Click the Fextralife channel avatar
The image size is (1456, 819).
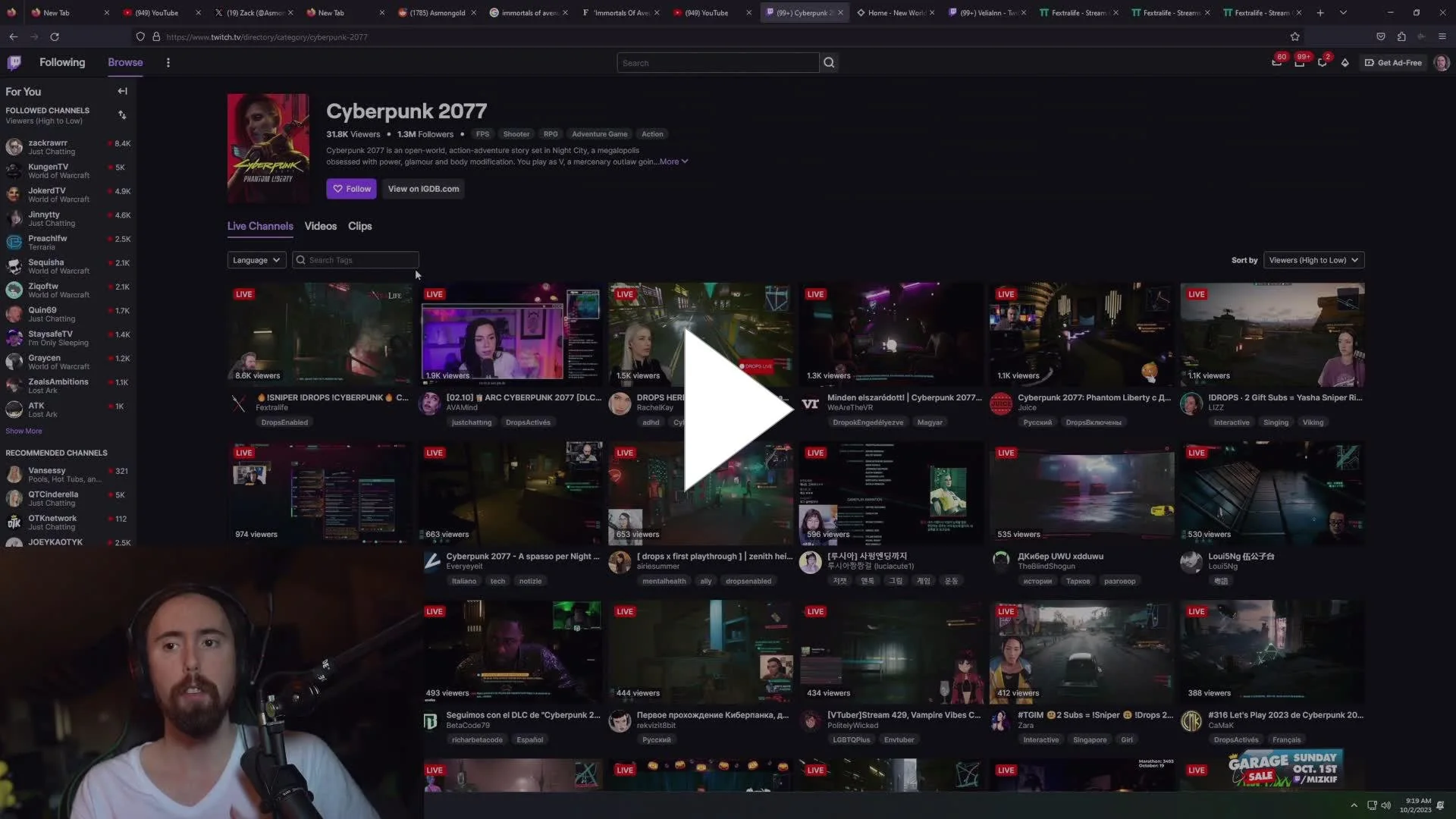(239, 403)
